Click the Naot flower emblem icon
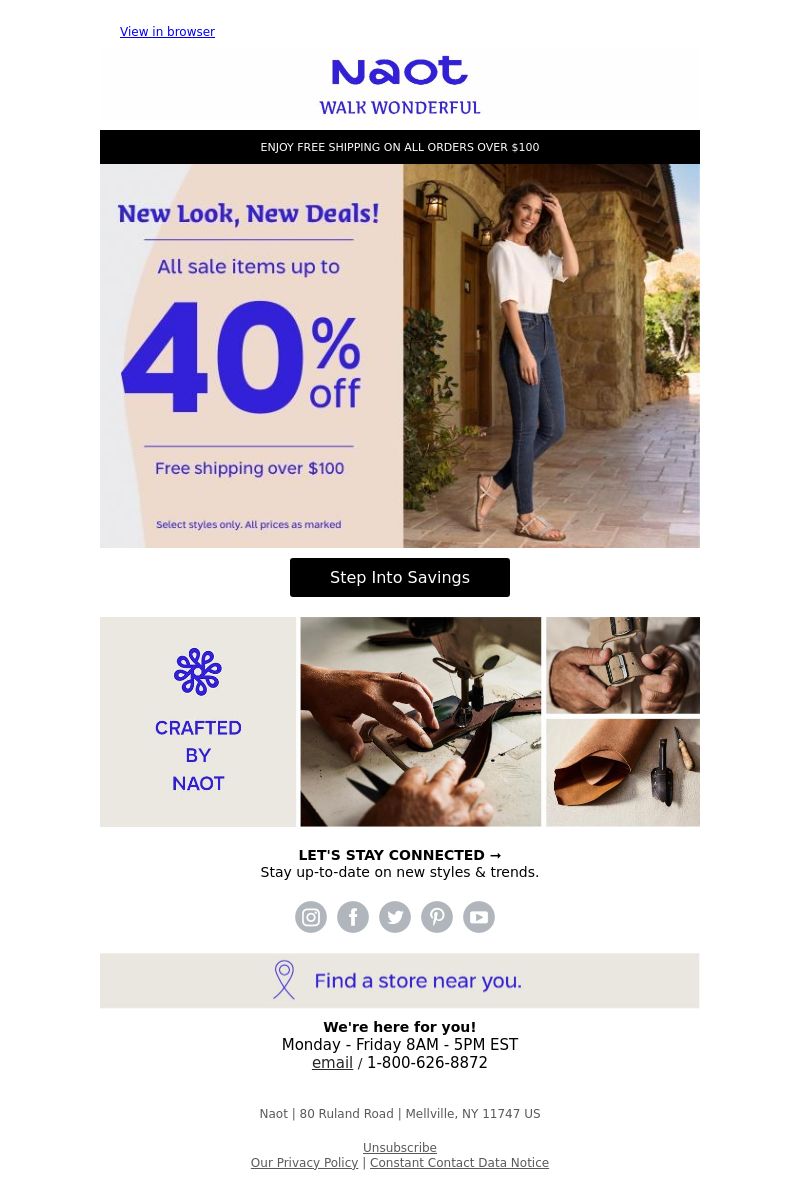The width and height of the screenshot is (800, 1180). (198, 671)
